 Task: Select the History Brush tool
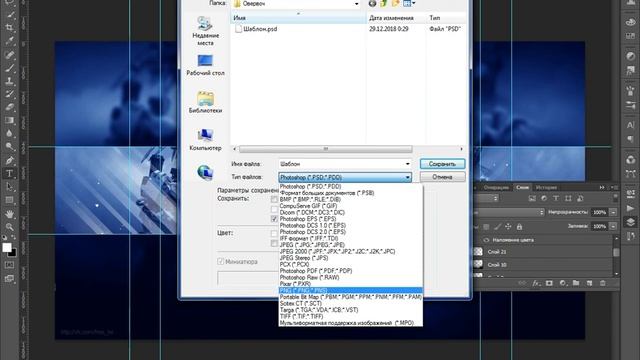tap(9, 94)
